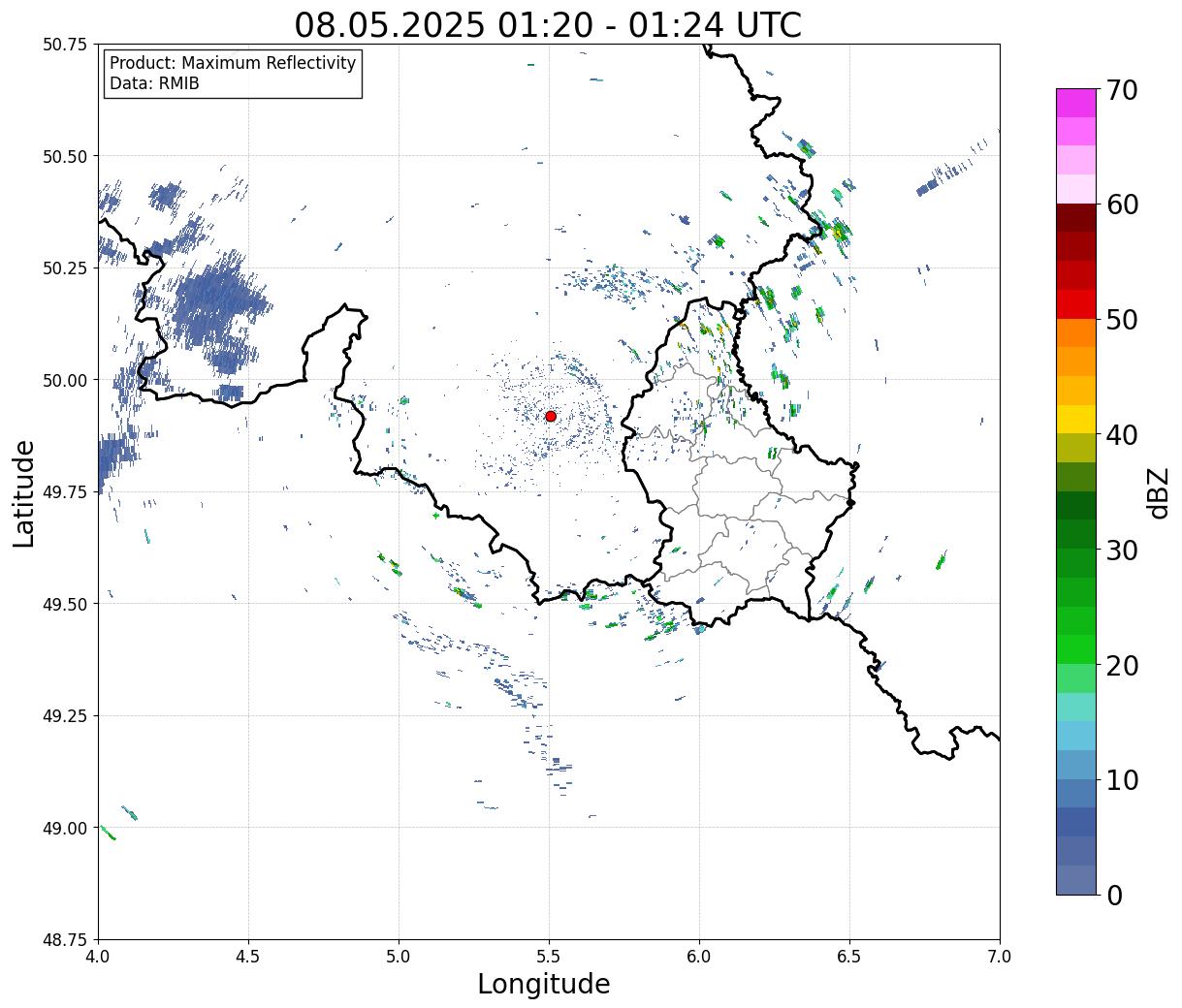Click the colorbar tick label 40
The image size is (1182, 1008).
point(1122,435)
